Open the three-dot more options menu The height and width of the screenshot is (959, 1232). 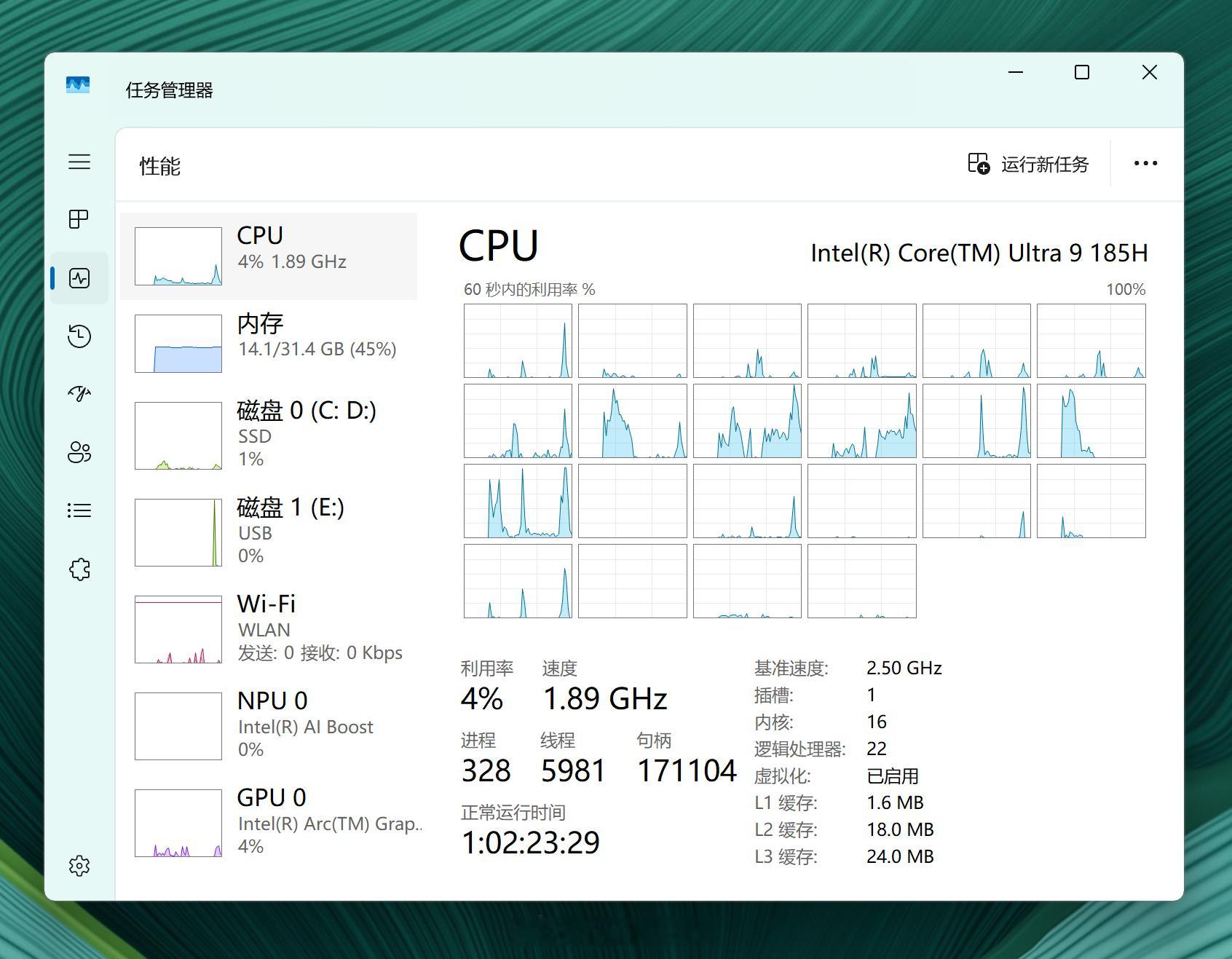(1145, 163)
